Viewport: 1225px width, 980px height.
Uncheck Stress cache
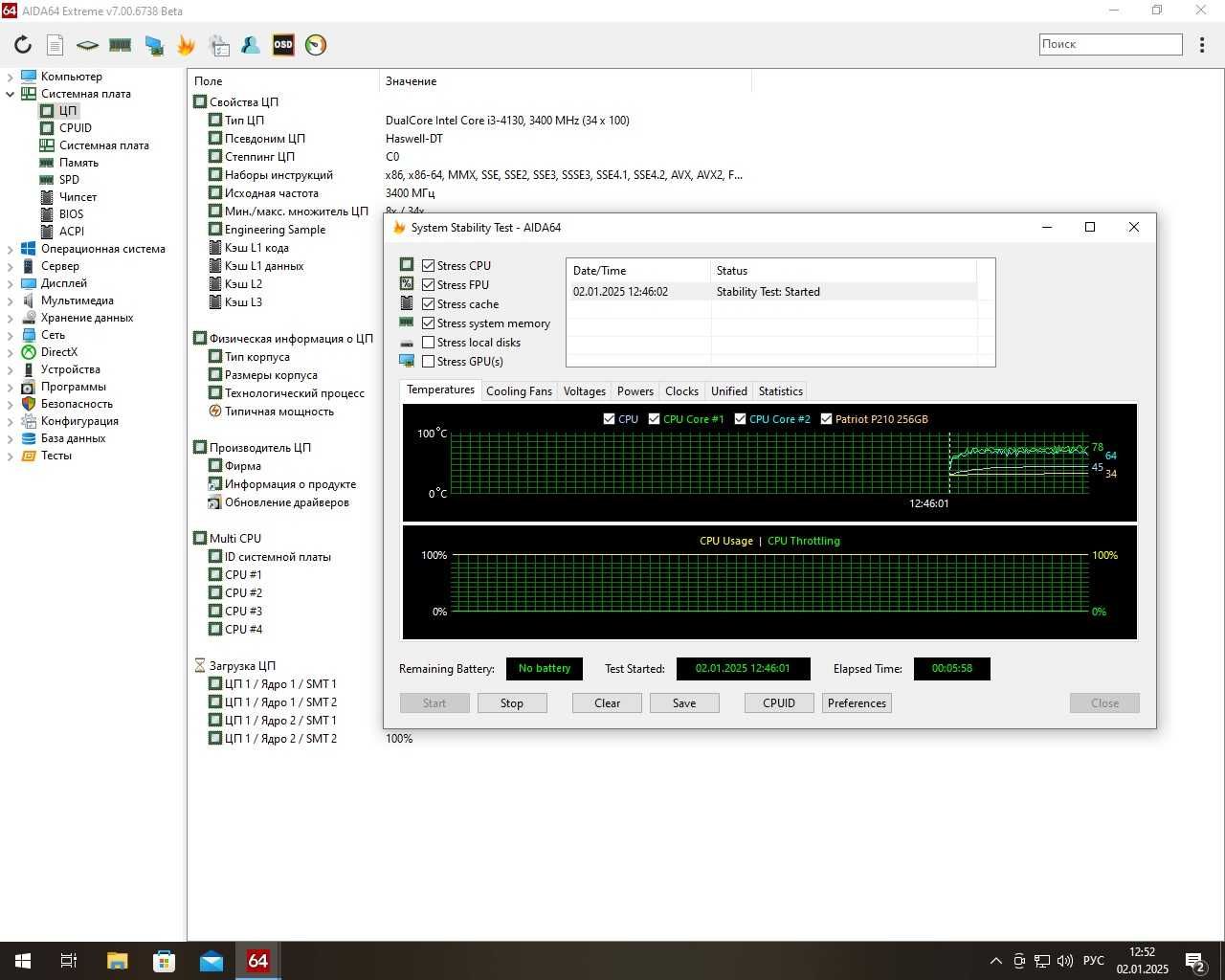point(429,303)
